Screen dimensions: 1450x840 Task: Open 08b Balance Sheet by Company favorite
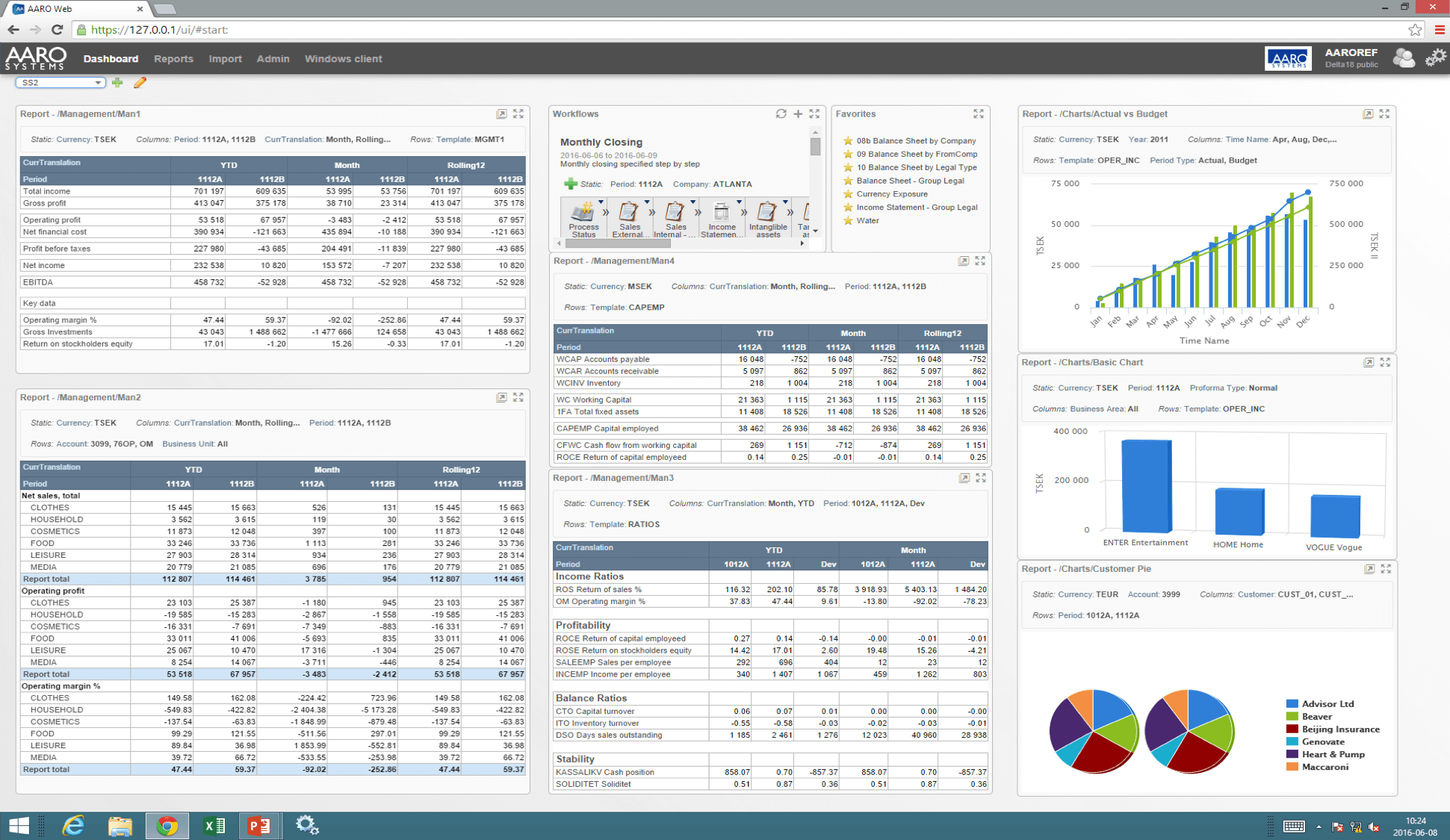(x=916, y=141)
